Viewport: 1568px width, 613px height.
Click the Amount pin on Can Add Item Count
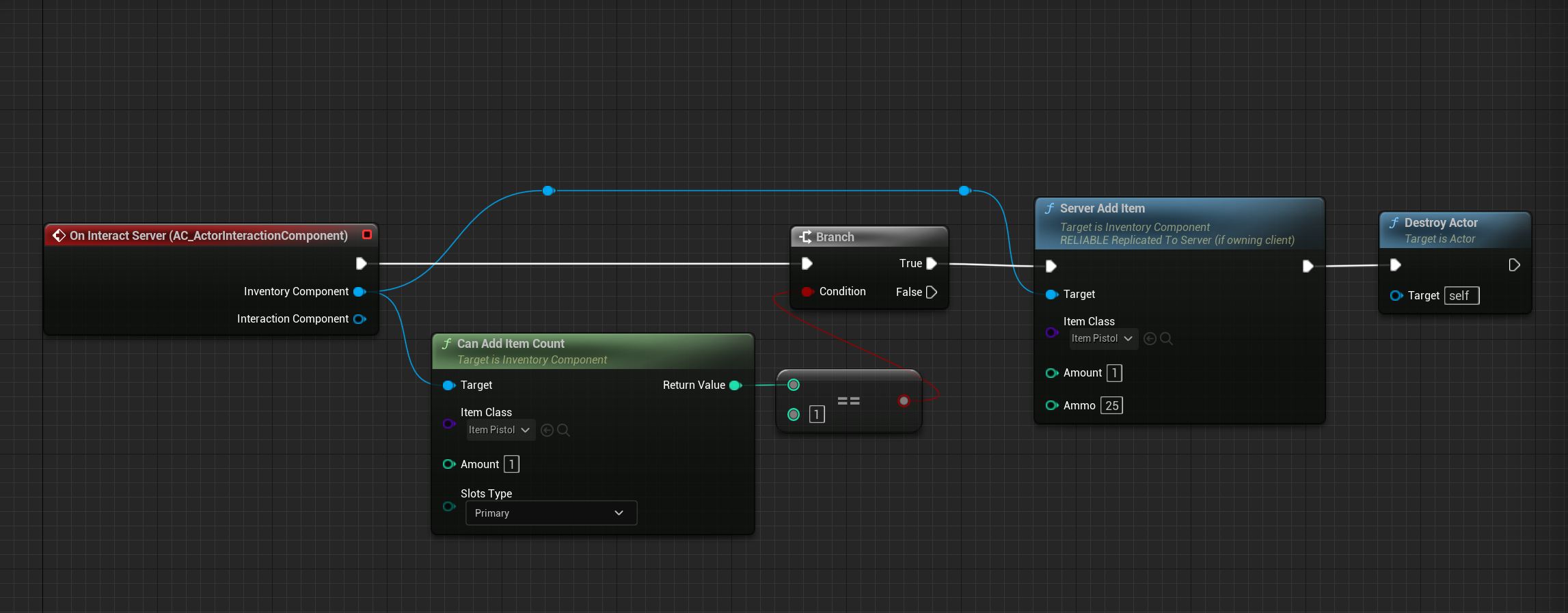point(449,464)
